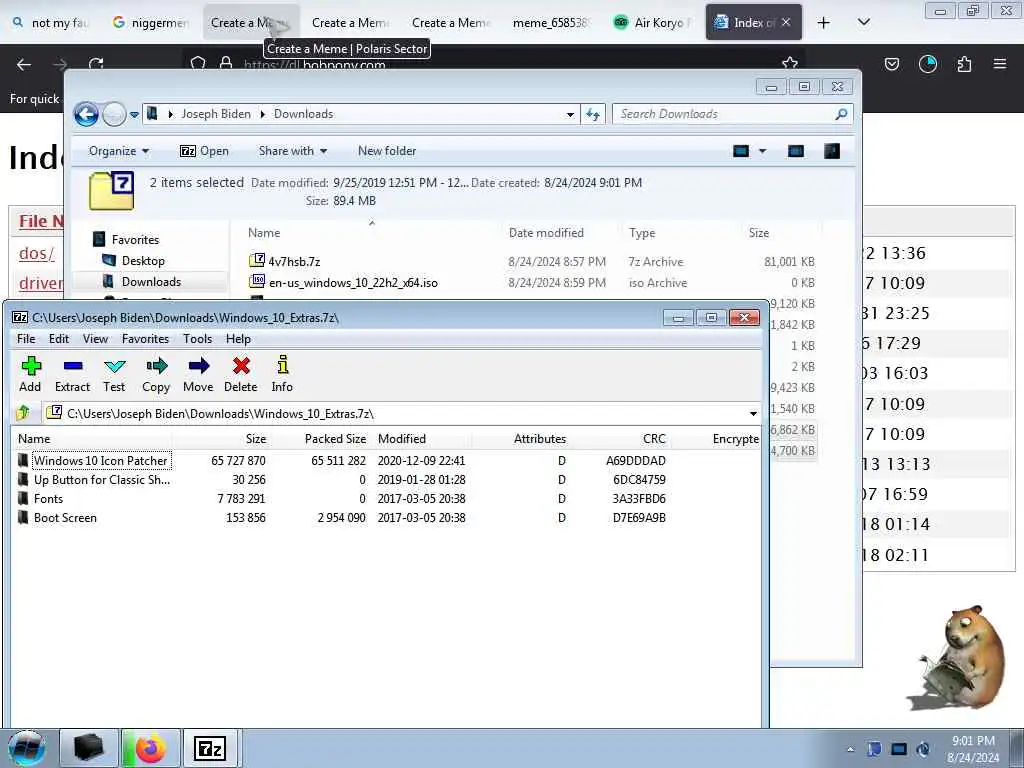Viewport: 1024px width, 768px height.
Task: Open a new browser tab
Action: (824, 22)
